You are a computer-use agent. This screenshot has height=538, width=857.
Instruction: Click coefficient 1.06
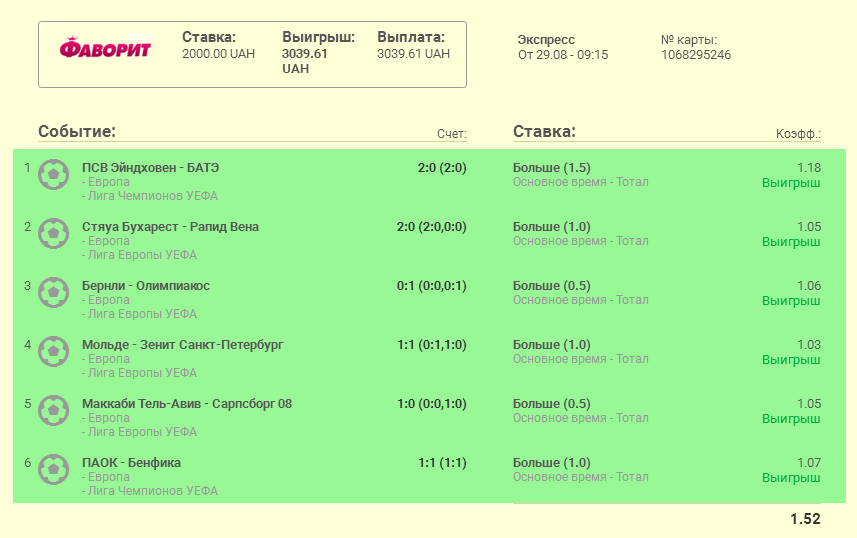[x=809, y=286]
